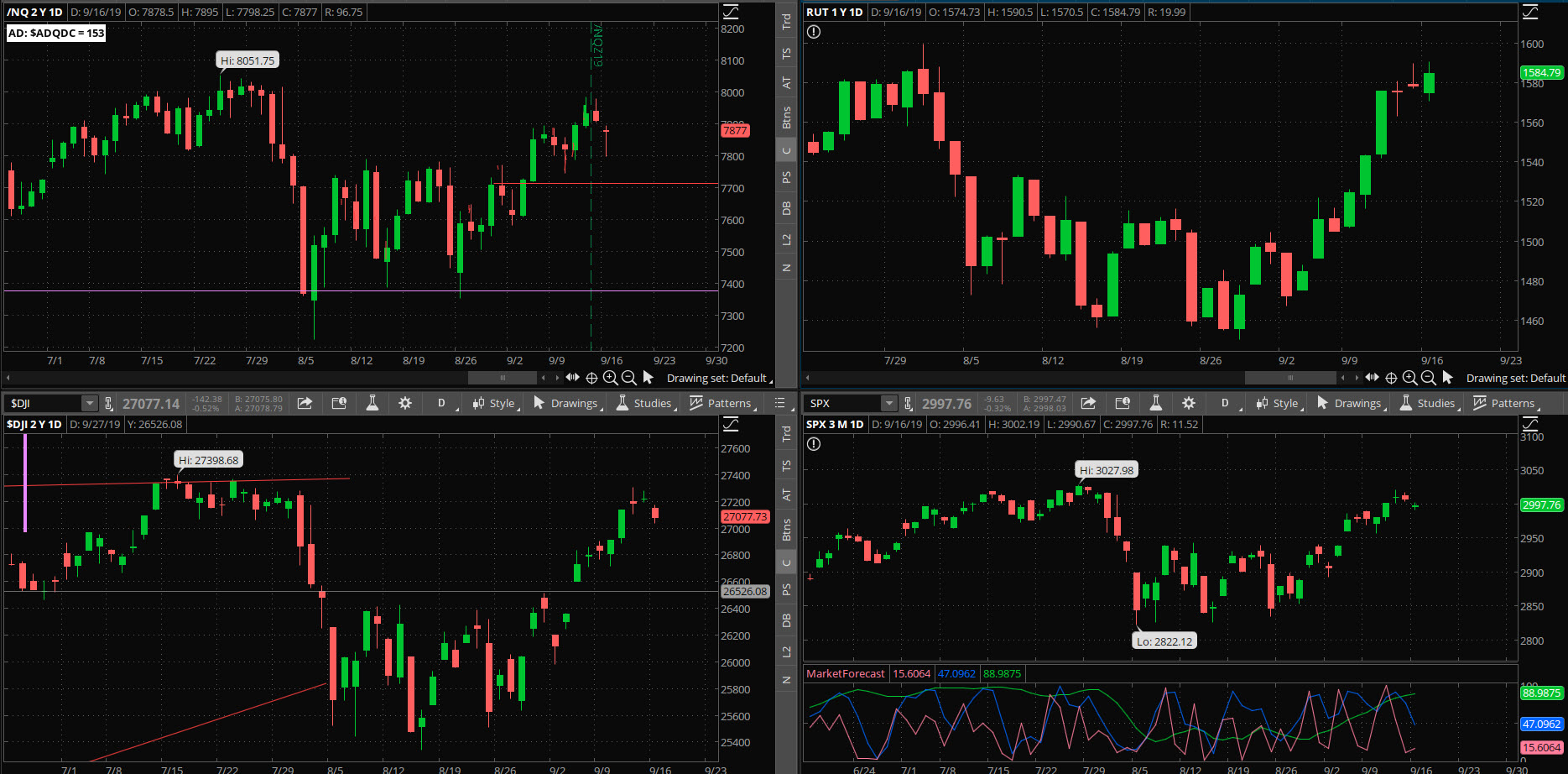Zoom out on the /NQ chart
Image resolution: width=1568 pixels, height=774 pixels.
tap(628, 378)
